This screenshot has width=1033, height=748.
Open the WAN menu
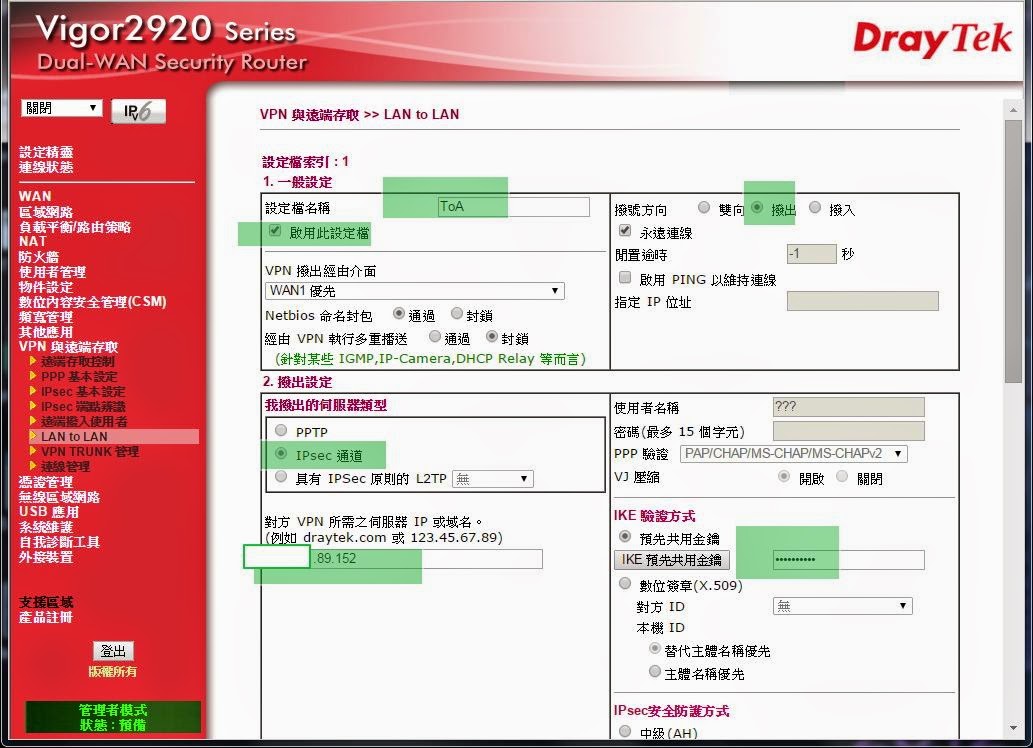coord(35,196)
